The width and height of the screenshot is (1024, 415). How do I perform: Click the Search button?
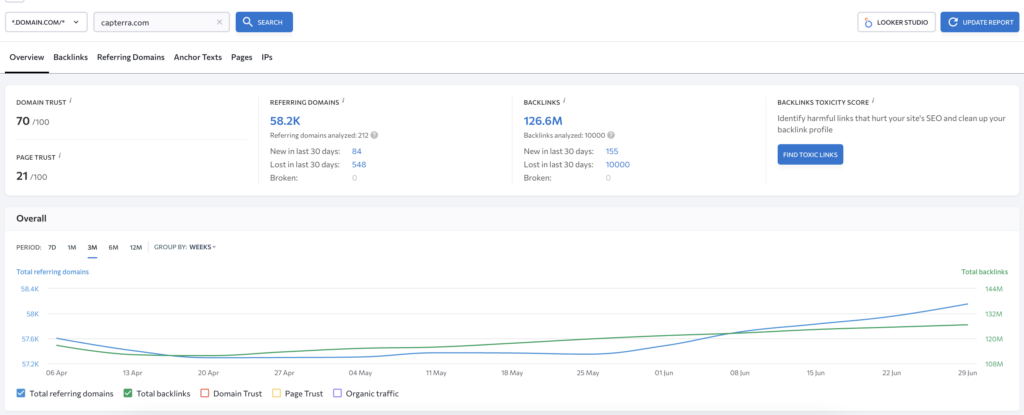tap(264, 22)
